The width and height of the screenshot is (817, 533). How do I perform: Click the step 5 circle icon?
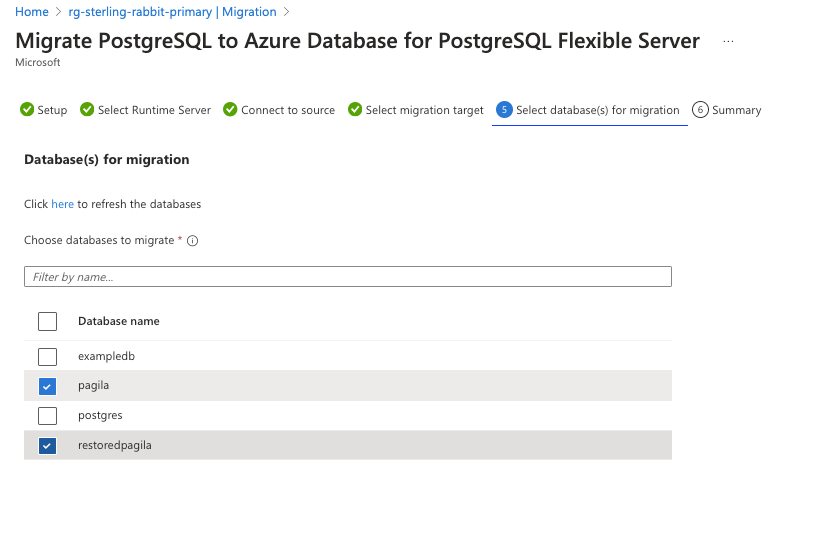coord(505,110)
